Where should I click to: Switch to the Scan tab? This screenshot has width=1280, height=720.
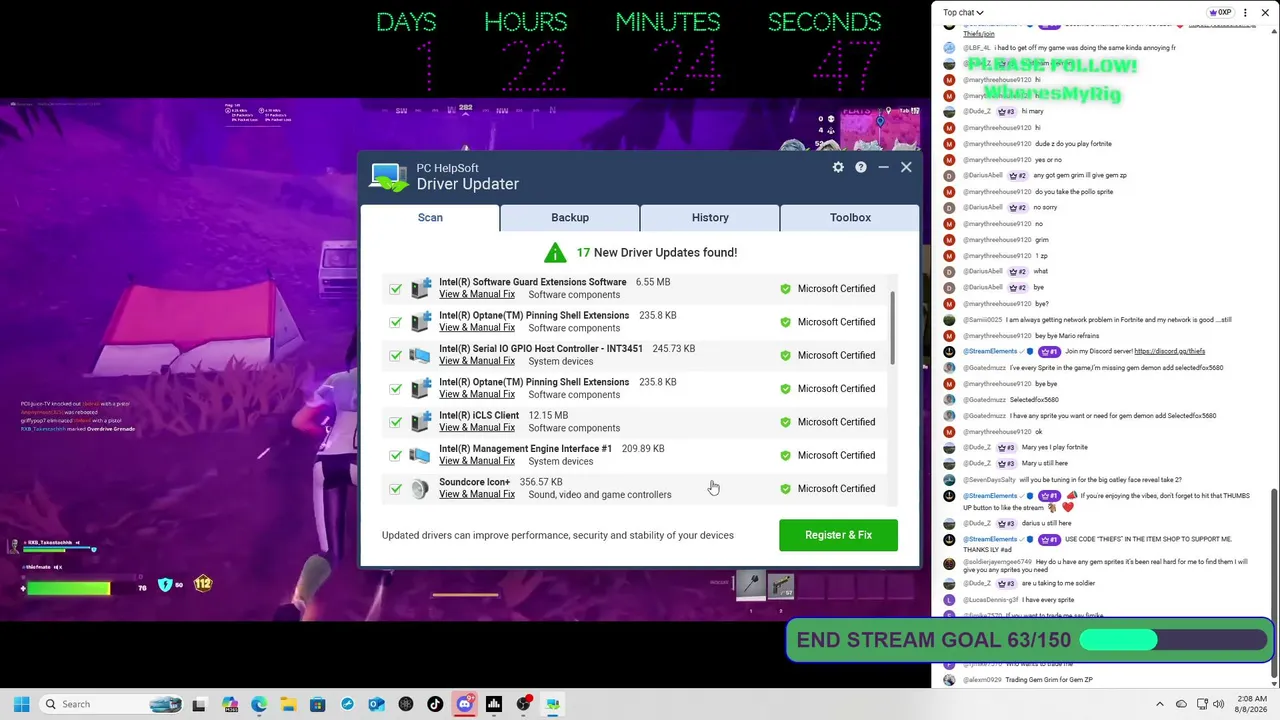pyautogui.click(x=430, y=217)
